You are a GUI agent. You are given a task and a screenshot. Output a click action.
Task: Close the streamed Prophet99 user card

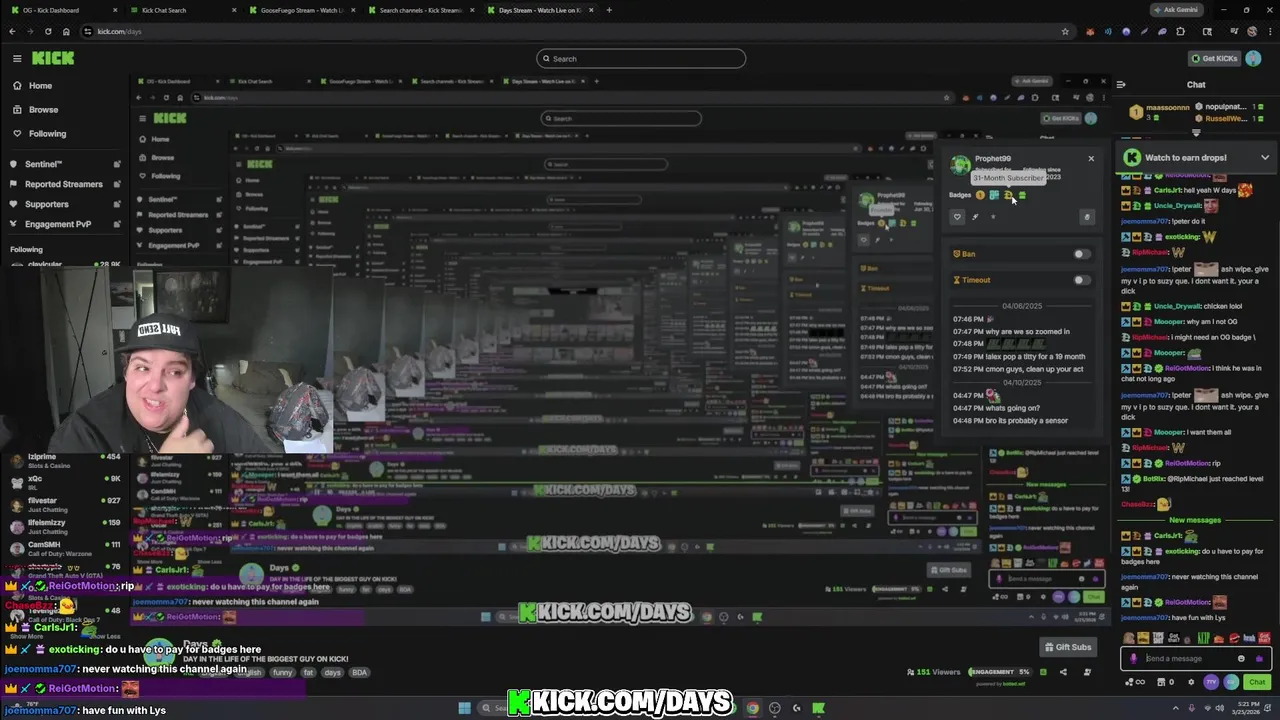coord(1091,158)
